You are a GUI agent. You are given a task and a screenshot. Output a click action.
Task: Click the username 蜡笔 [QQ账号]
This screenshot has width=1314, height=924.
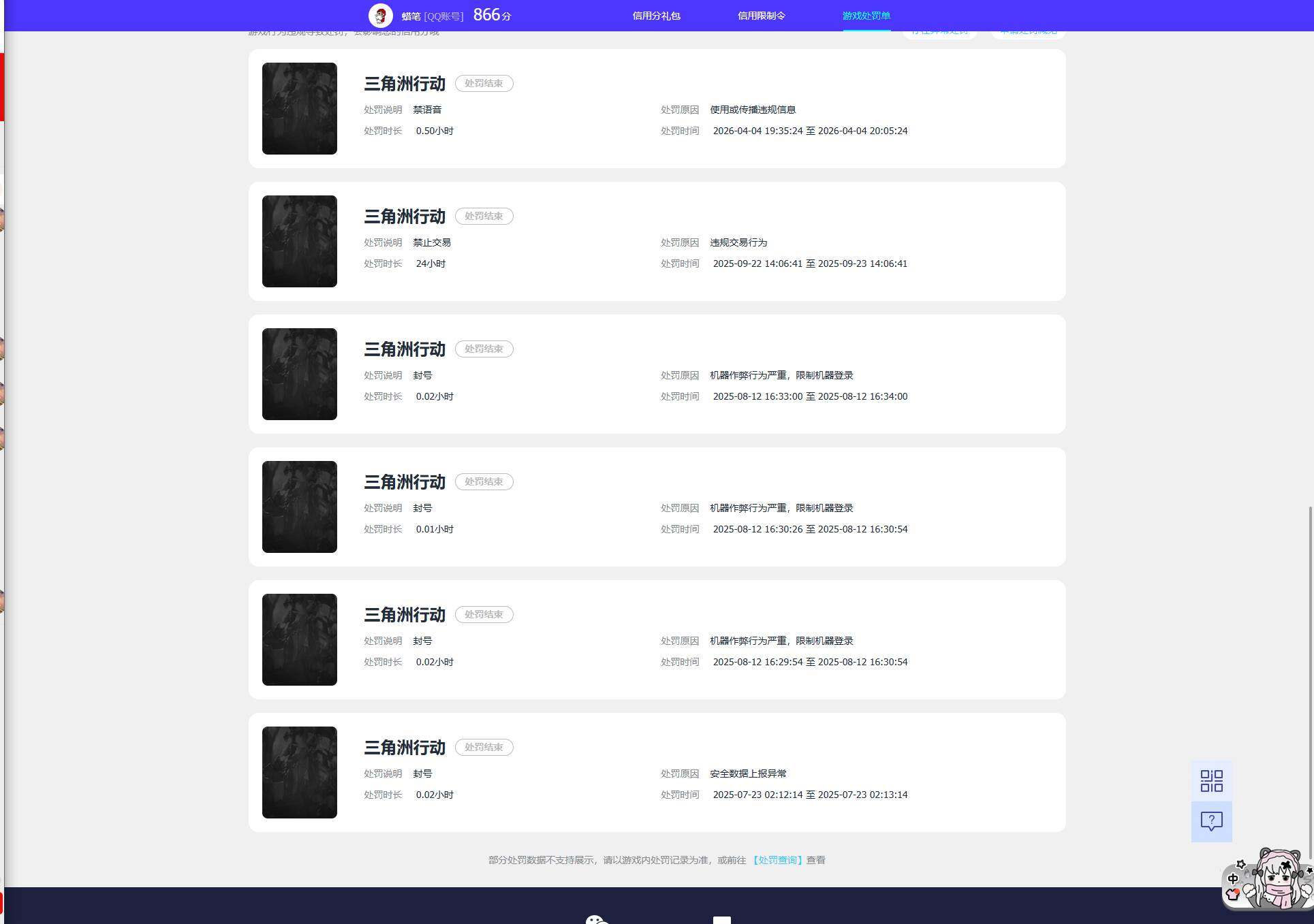432,16
